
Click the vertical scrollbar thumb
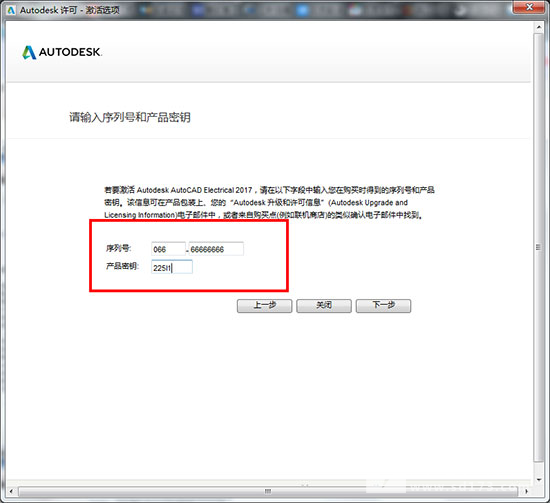pos(539,248)
